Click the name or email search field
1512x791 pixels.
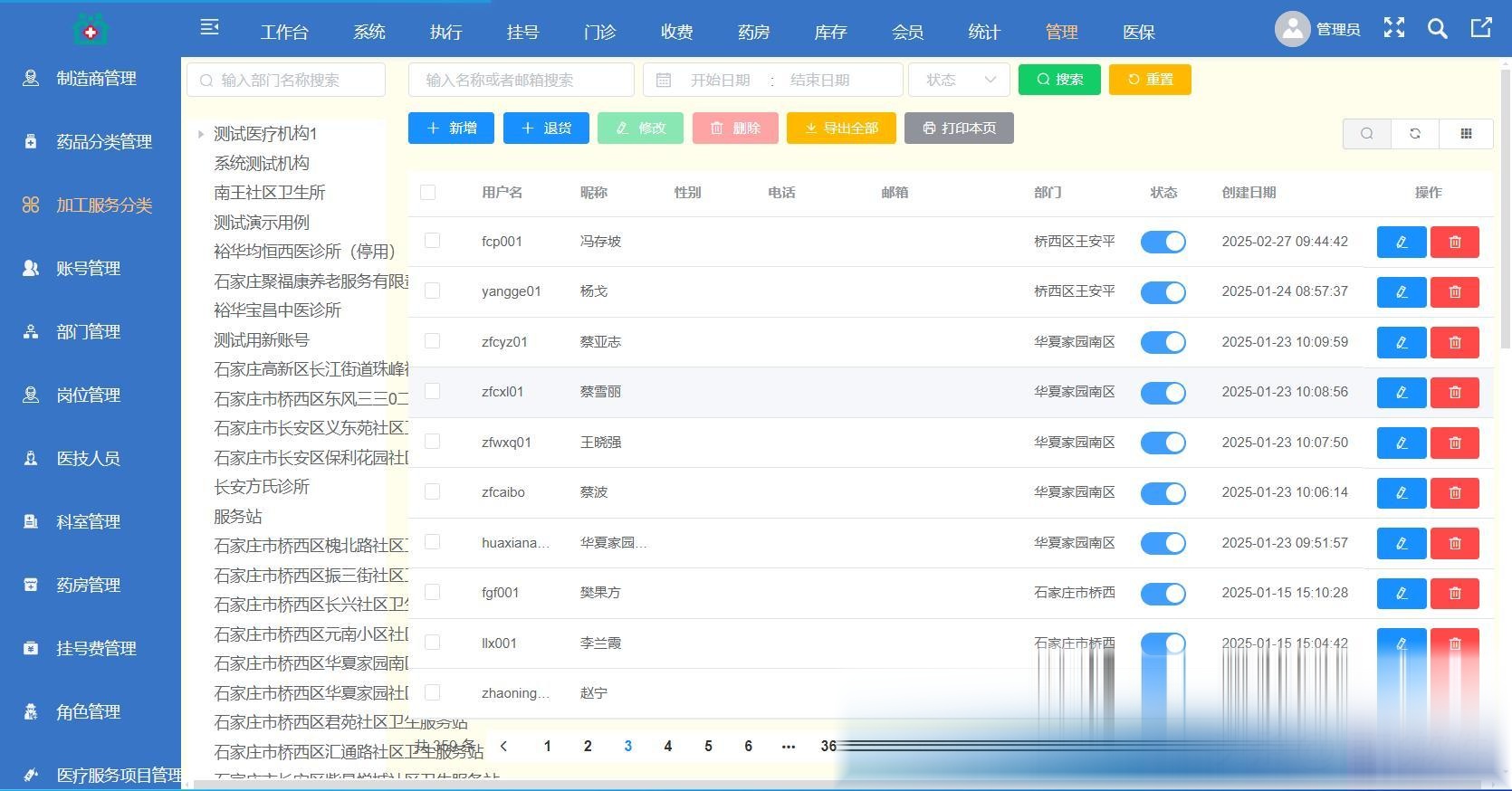tap(522, 80)
